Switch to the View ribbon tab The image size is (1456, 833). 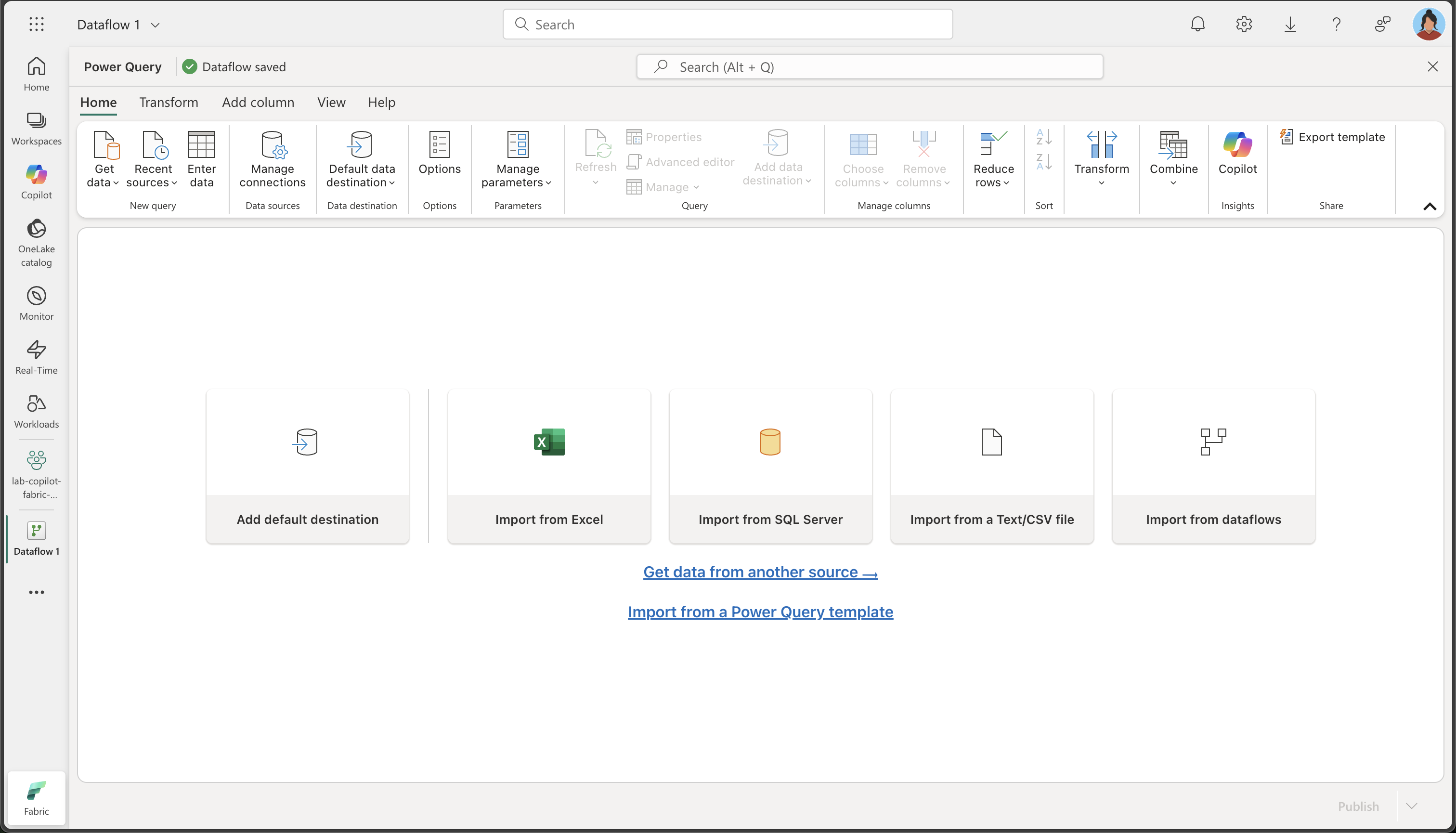pyautogui.click(x=331, y=103)
